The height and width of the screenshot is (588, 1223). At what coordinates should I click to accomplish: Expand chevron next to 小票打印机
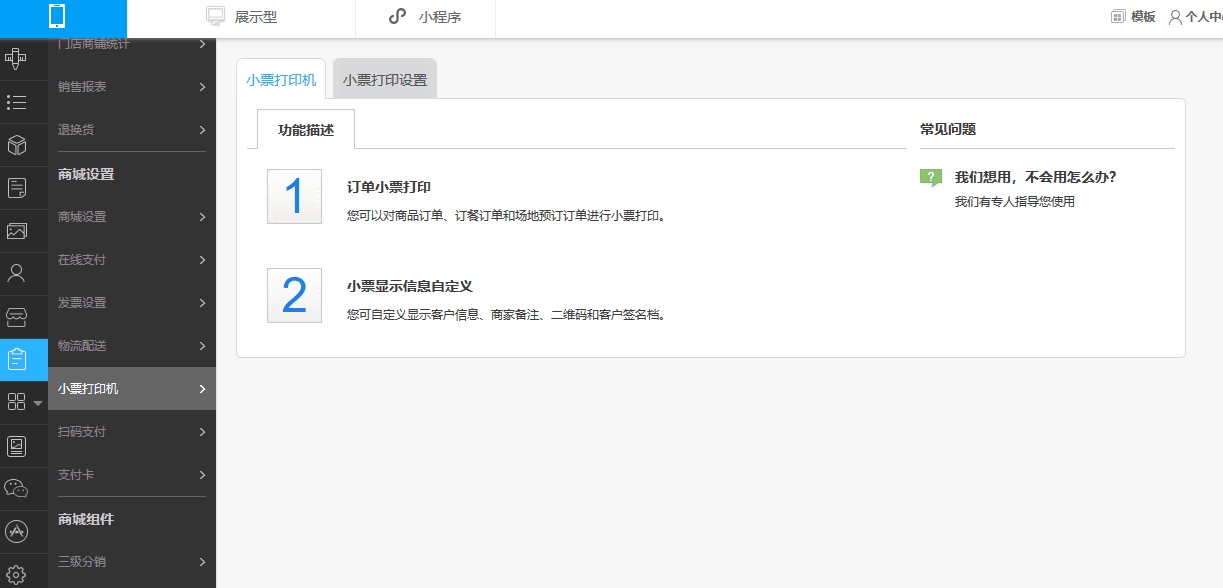[x=202, y=389]
